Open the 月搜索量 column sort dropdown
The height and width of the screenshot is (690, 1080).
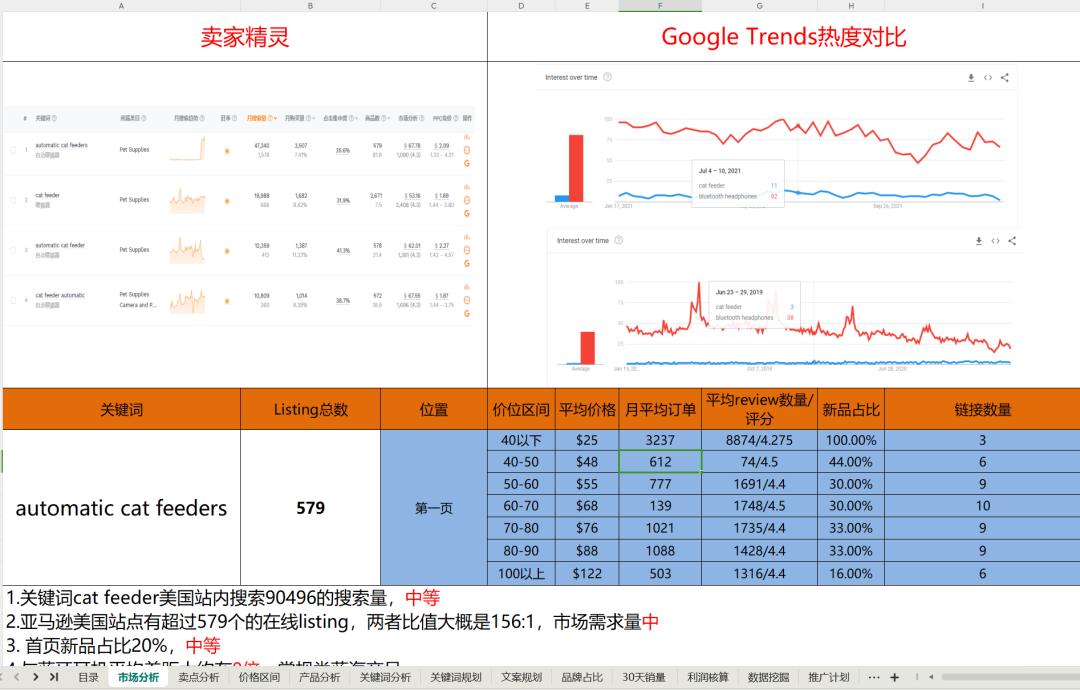[273, 119]
